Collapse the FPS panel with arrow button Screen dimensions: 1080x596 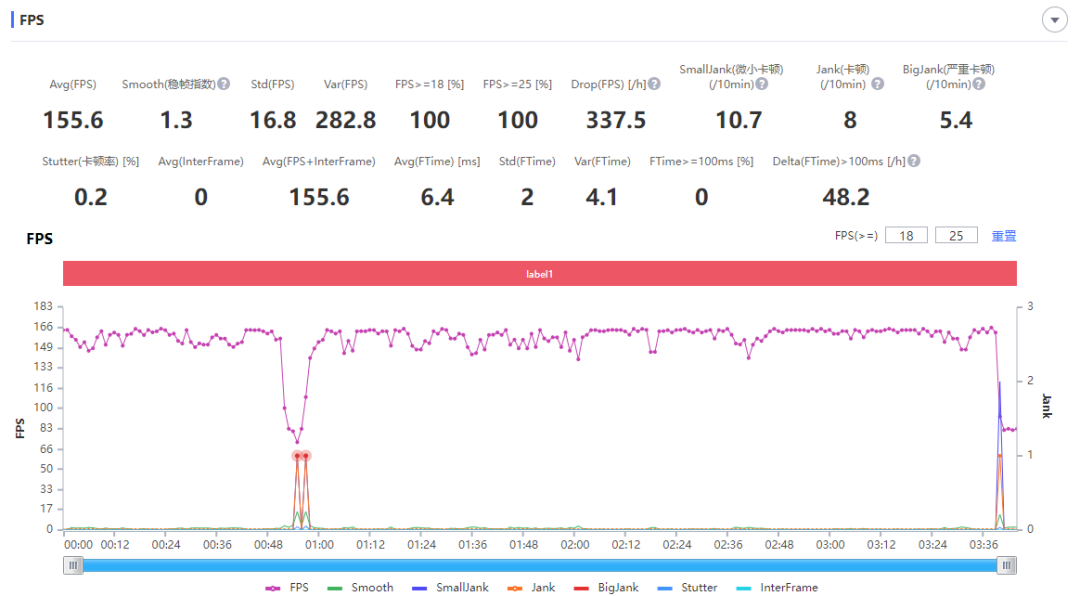point(1054,20)
